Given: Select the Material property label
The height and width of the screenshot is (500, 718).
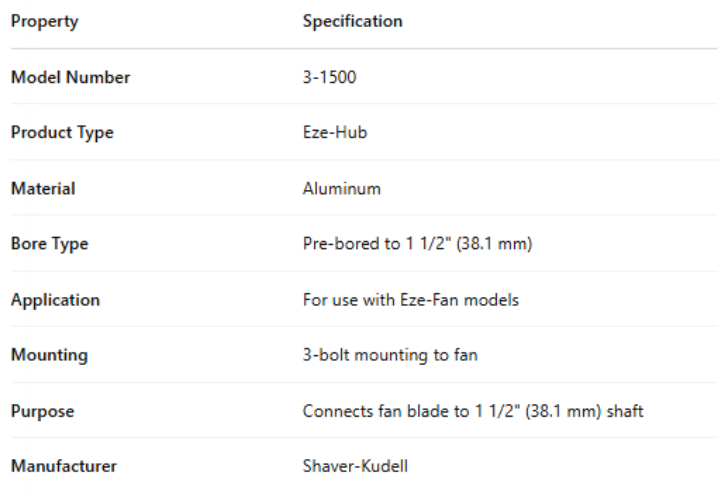Looking at the screenshot, I should tap(43, 188).
